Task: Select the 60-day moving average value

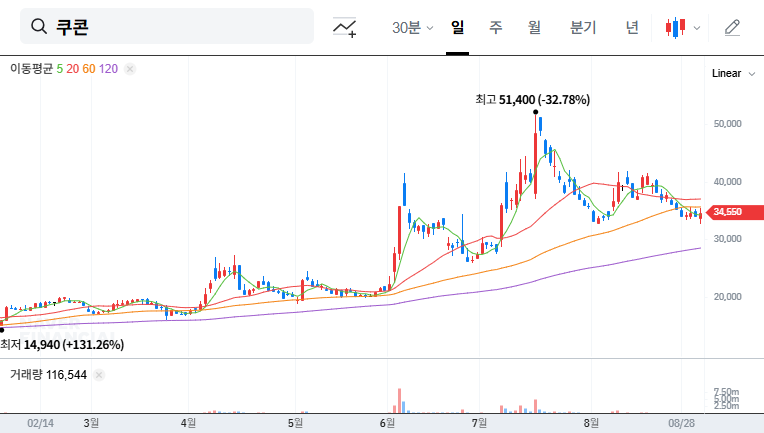Action: [89, 69]
